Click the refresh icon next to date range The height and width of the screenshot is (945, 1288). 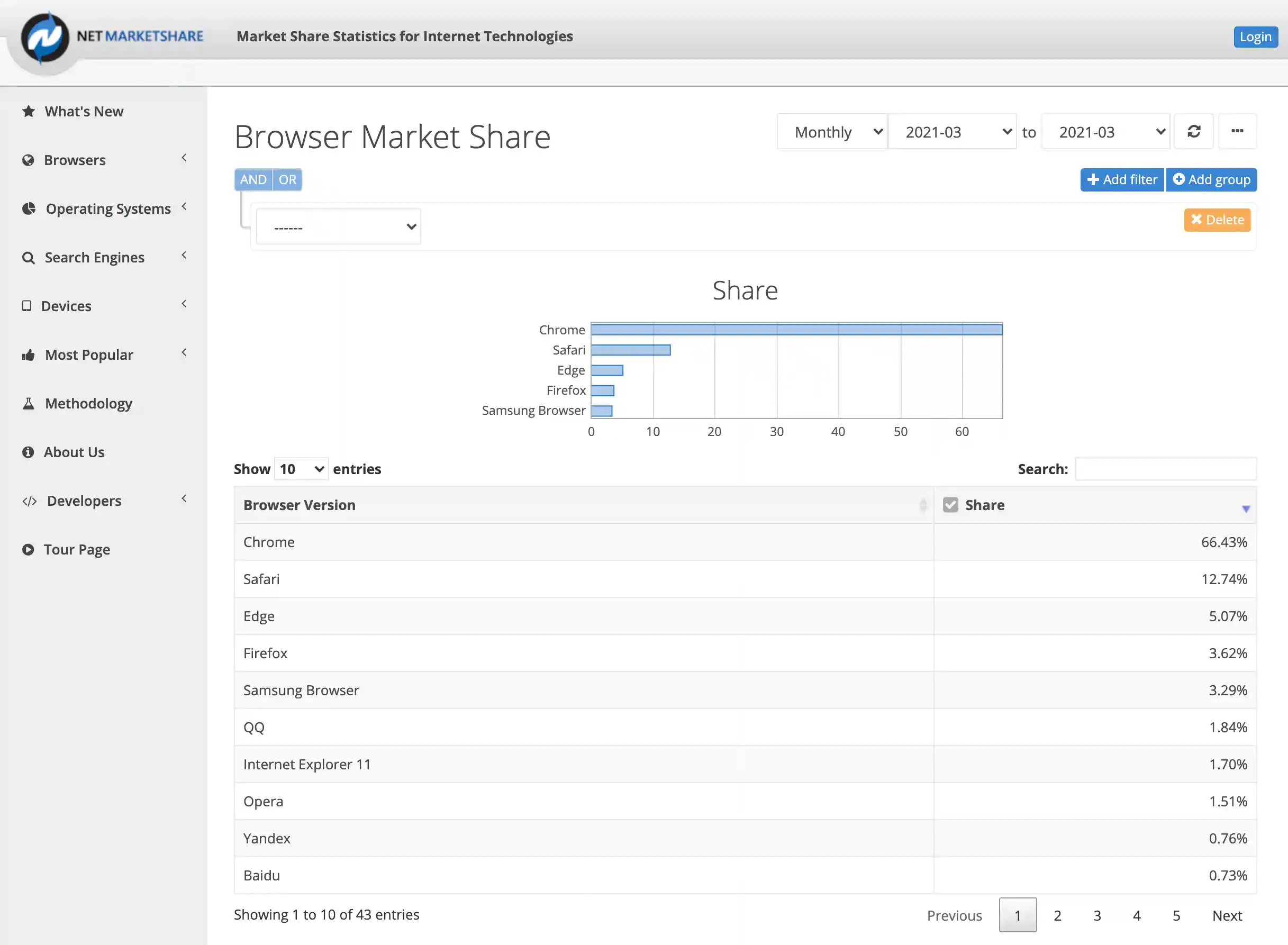(1194, 132)
